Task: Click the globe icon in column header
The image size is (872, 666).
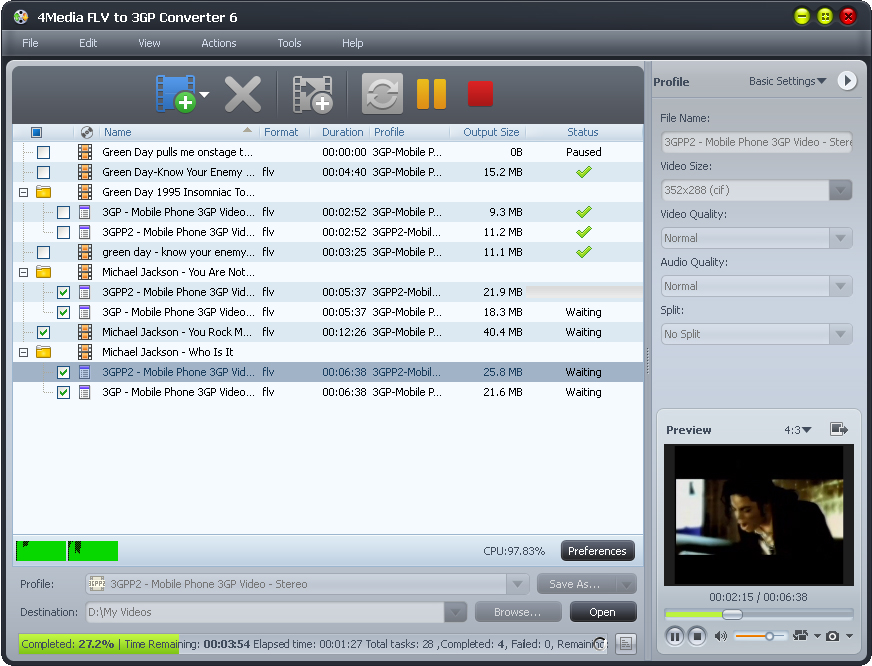Action: coord(86,132)
